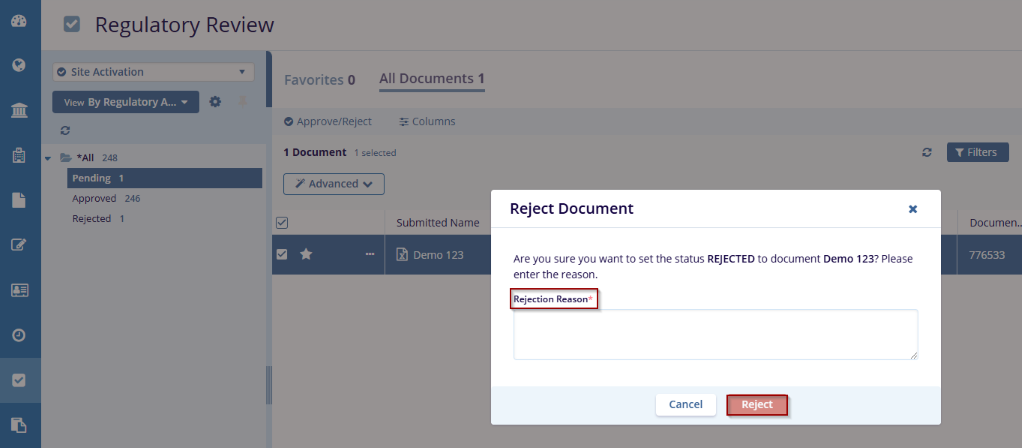Click the star icon on Demo 123 row
This screenshot has height=448, width=1022.
point(307,254)
